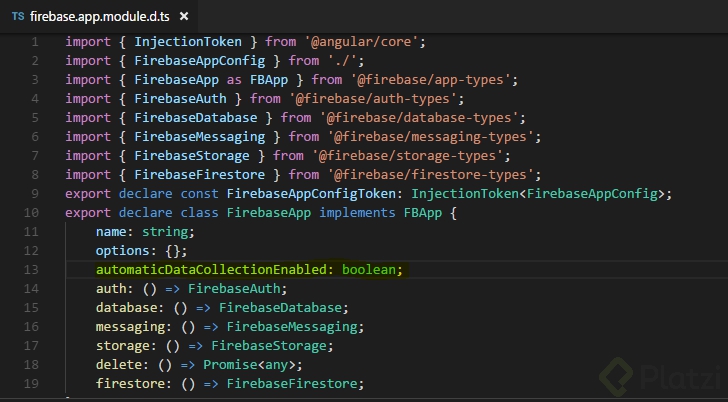
Task: Click 'FirebaseAppConfigToken' constant name
Action: pos(311,194)
